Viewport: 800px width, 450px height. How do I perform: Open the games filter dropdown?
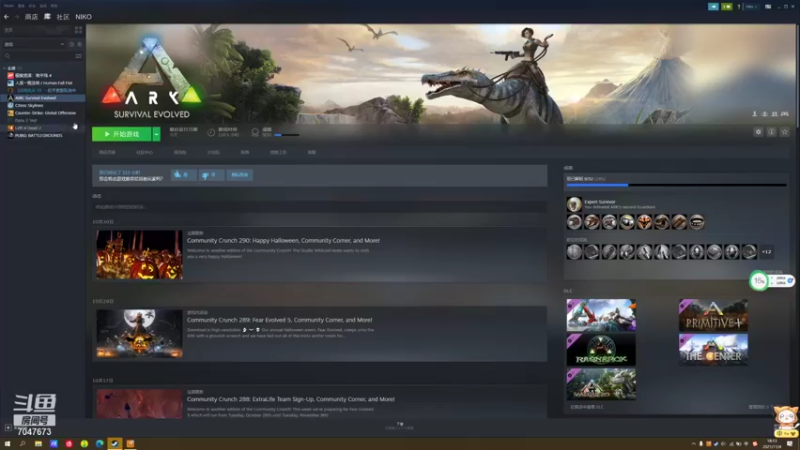click(x=34, y=44)
